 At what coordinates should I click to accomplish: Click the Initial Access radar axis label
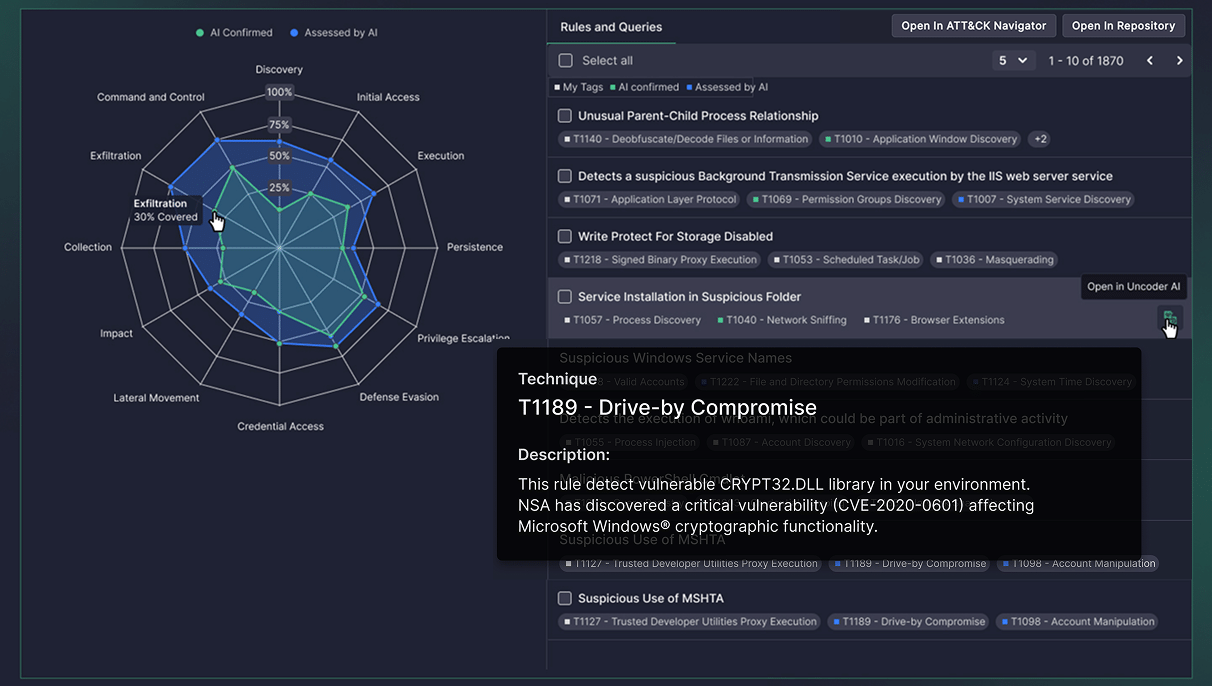(388, 97)
